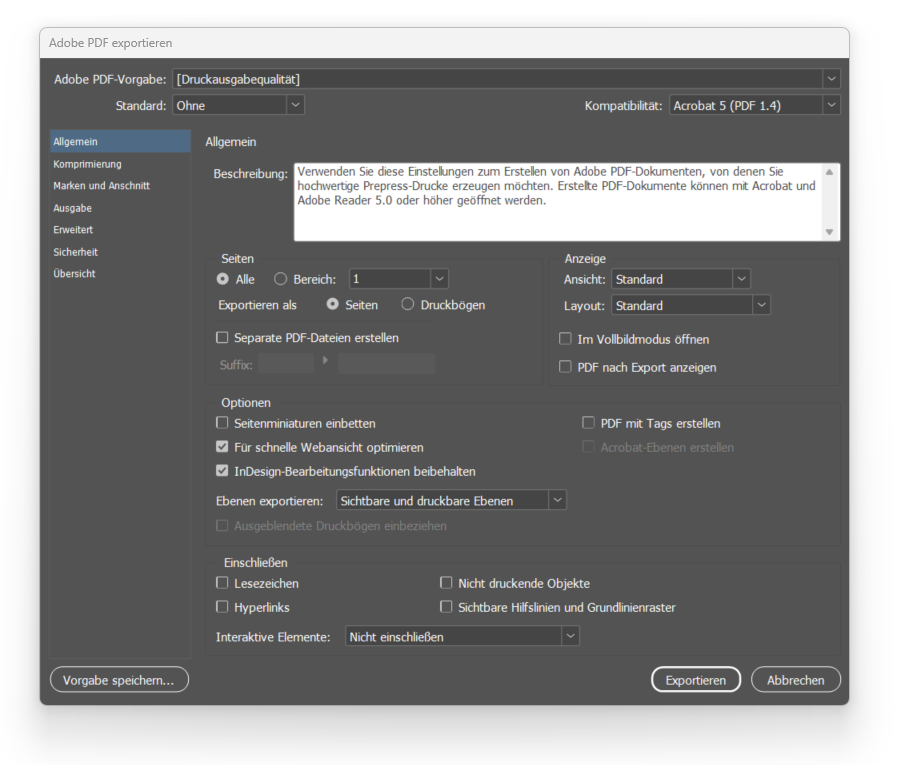Image resolution: width=915 pixels, height=765 pixels.
Task: Open the Adobe PDF-Vorgabe preset dropdown
Action: pyautogui.click(x=831, y=78)
